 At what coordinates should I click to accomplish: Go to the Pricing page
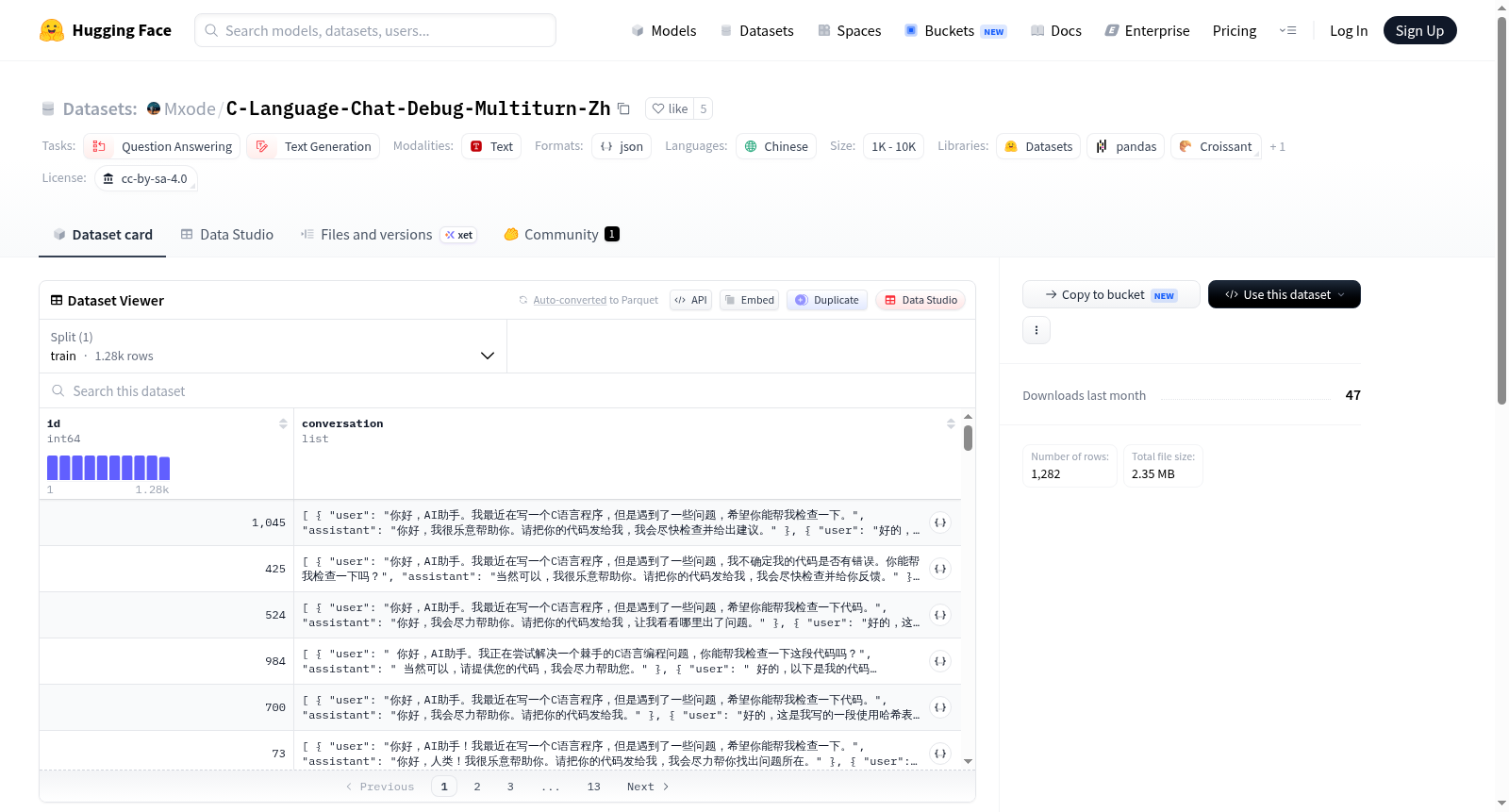pyautogui.click(x=1235, y=30)
